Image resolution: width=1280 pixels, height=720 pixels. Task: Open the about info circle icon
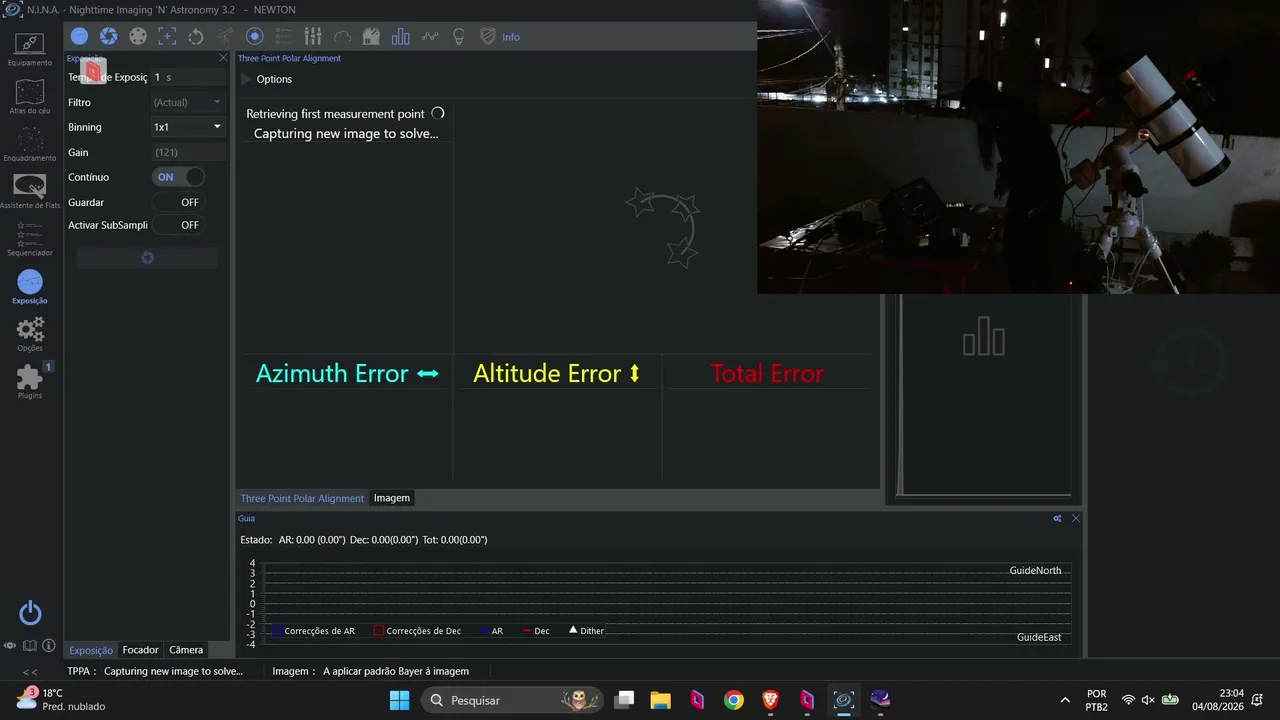pos(48,646)
